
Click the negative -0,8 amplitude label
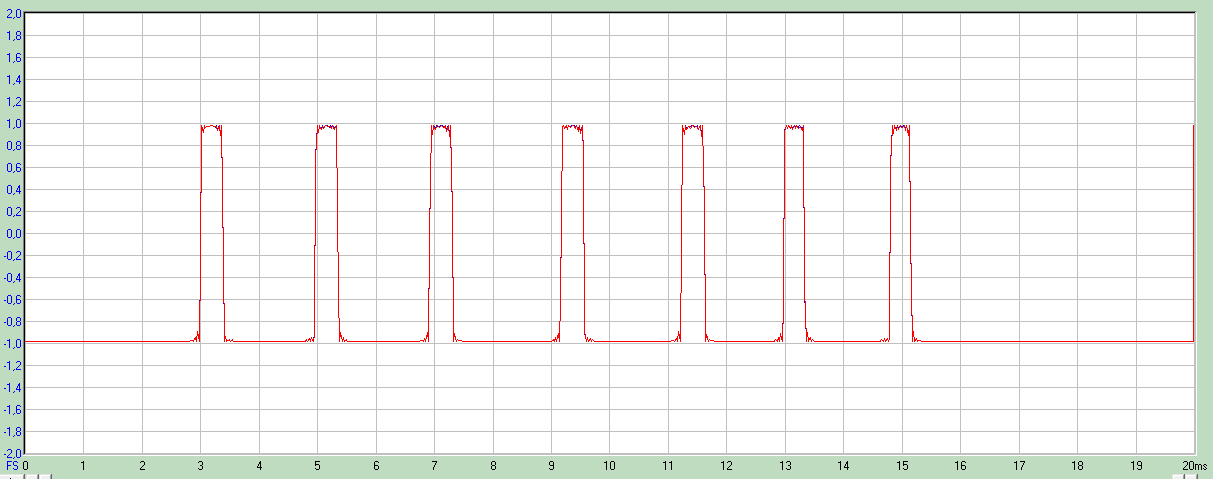tap(13, 322)
